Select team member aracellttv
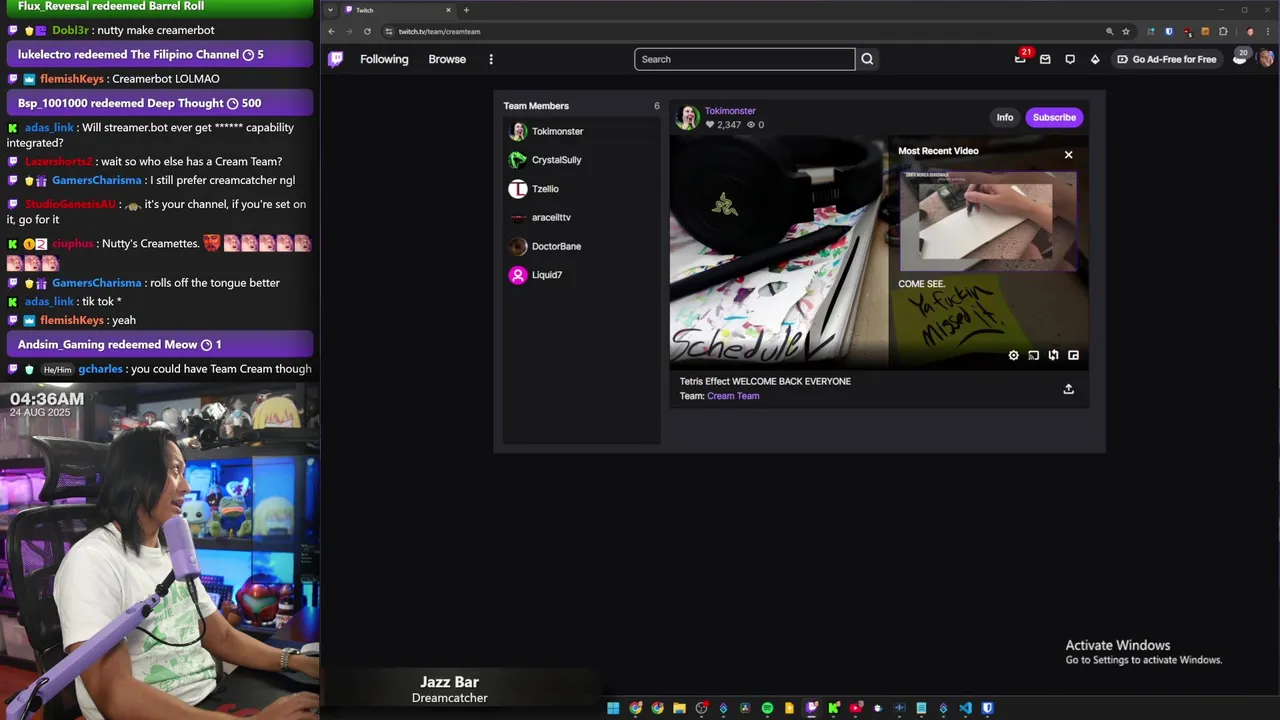The width and height of the screenshot is (1280, 720). 581,217
